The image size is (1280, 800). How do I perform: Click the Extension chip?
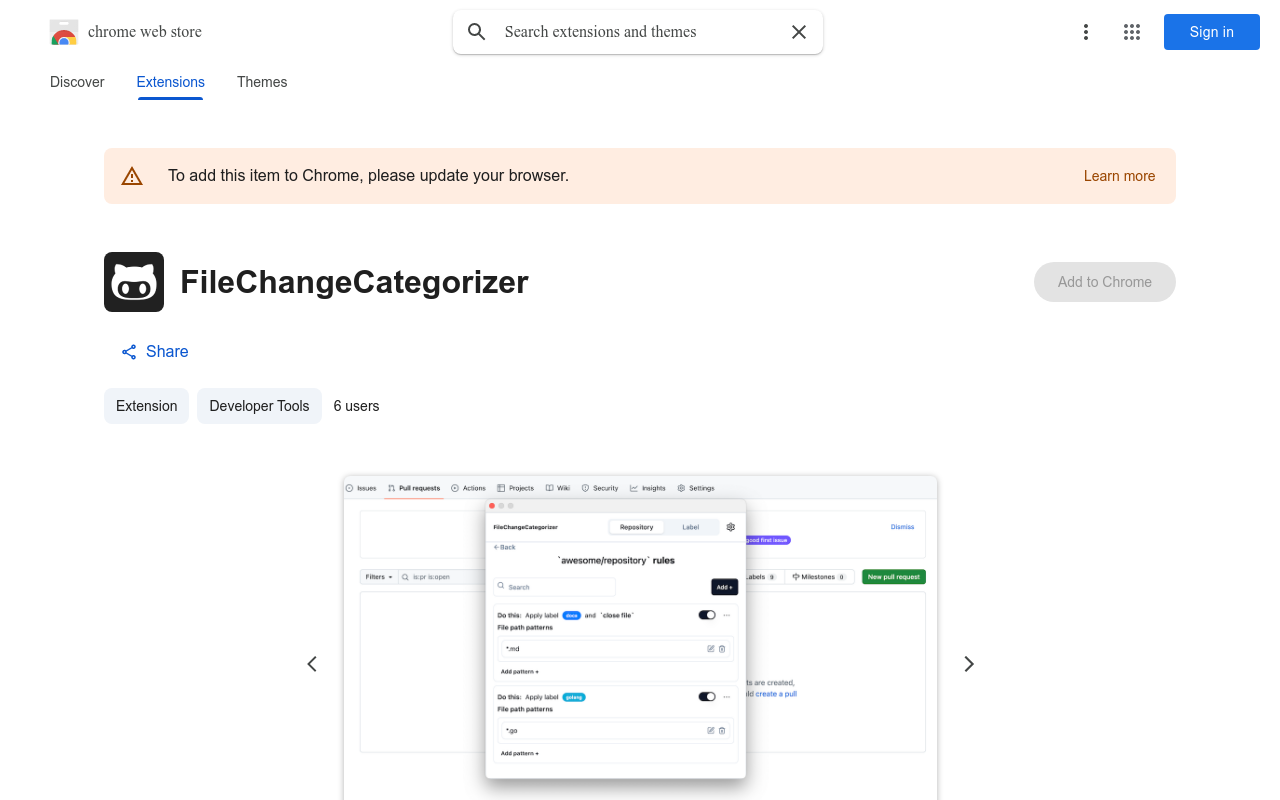[146, 406]
